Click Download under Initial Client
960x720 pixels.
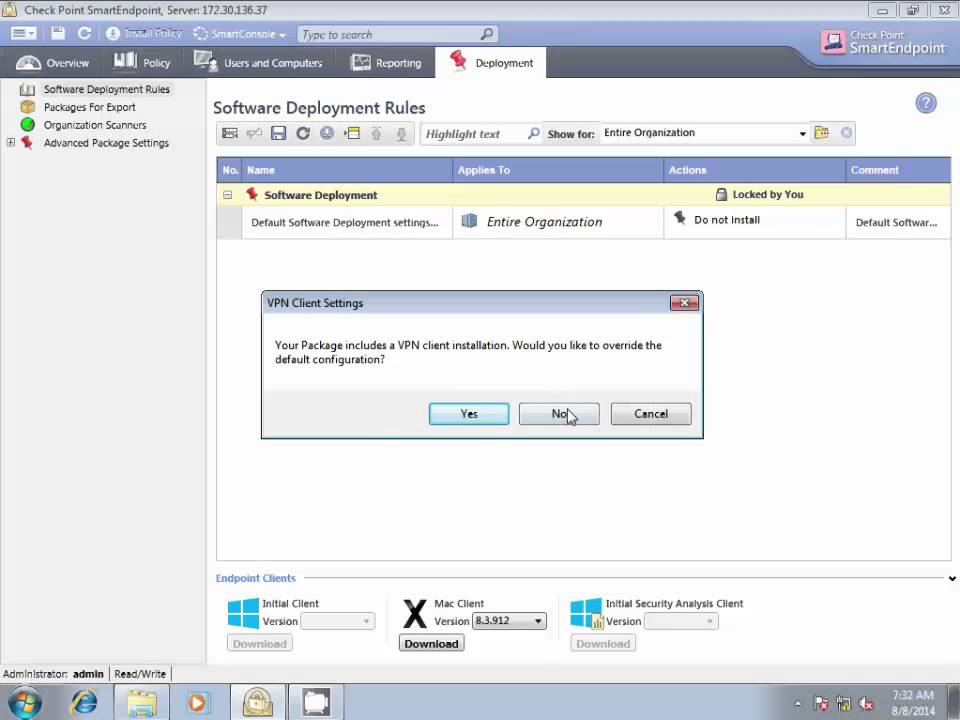tap(260, 643)
